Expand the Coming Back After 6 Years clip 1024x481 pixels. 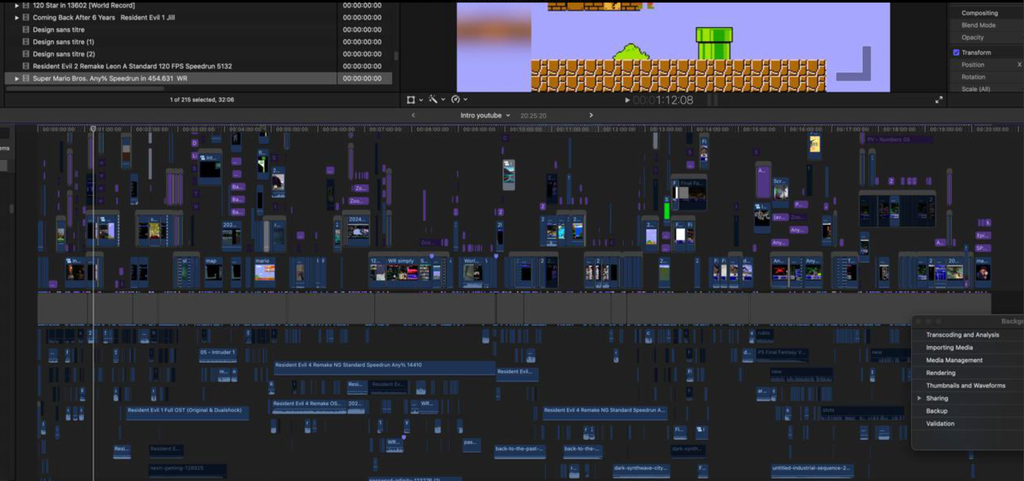(17, 17)
